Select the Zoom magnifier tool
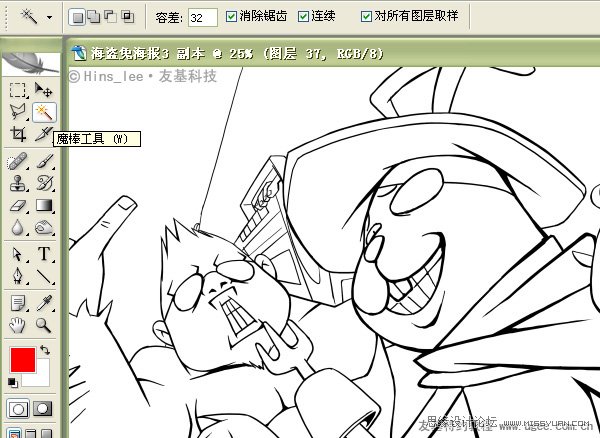600x438 pixels. (x=44, y=325)
